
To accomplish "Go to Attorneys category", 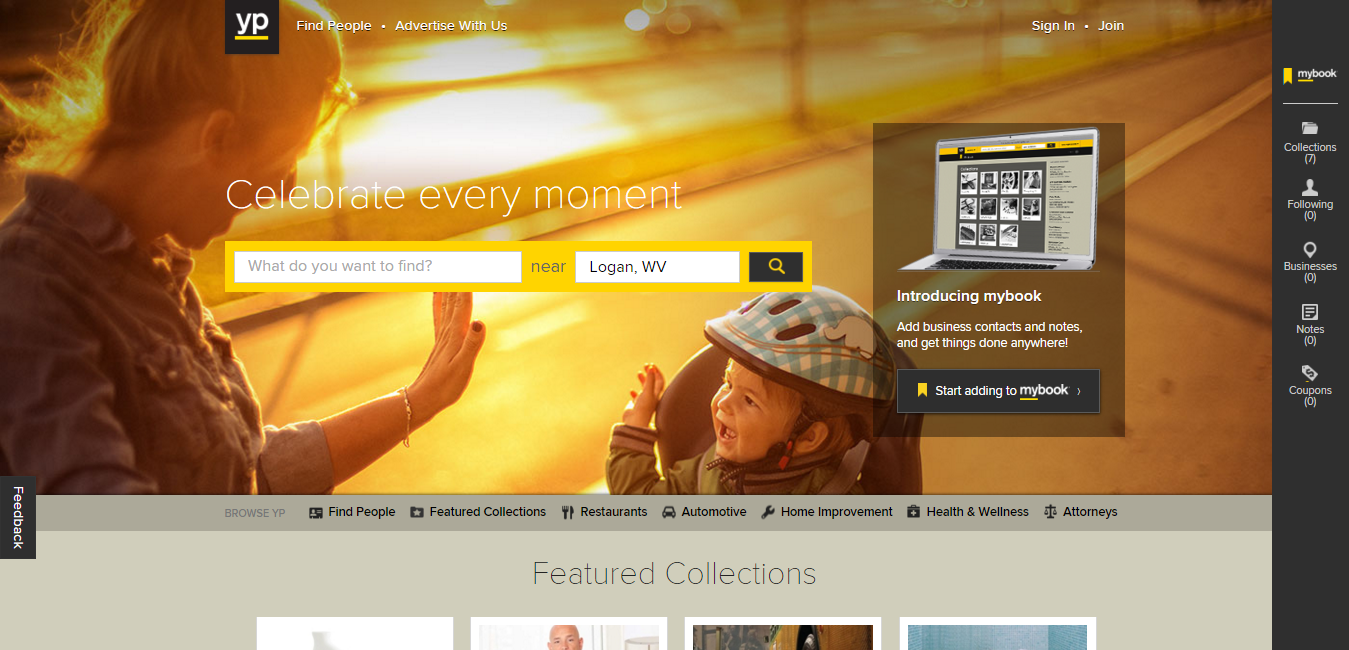I will click(x=1080, y=512).
